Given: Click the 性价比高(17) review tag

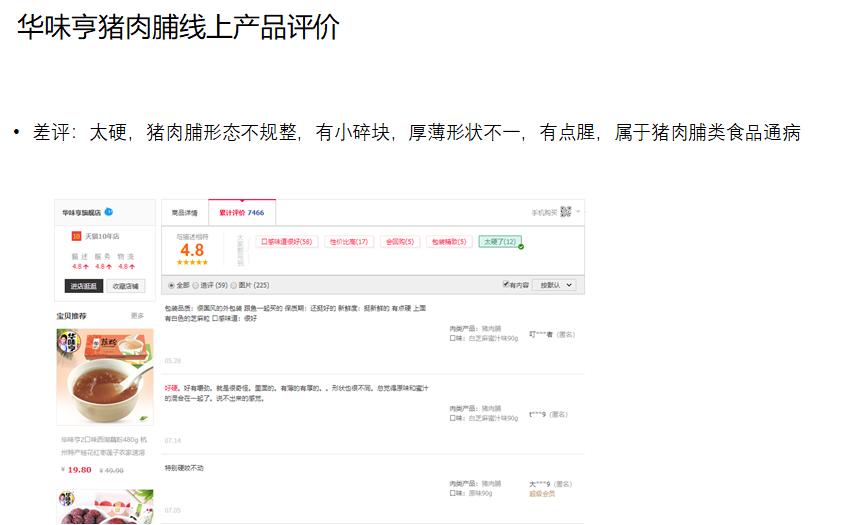Looking at the screenshot, I should [x=349, y=242].
